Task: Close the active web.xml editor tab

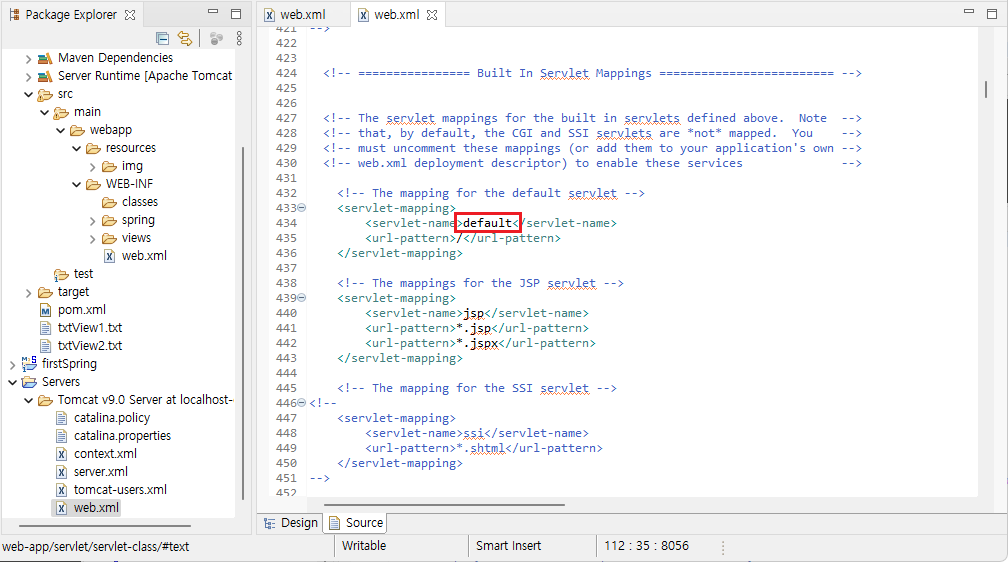Action: pyautogui.click(x=432, y=15)
